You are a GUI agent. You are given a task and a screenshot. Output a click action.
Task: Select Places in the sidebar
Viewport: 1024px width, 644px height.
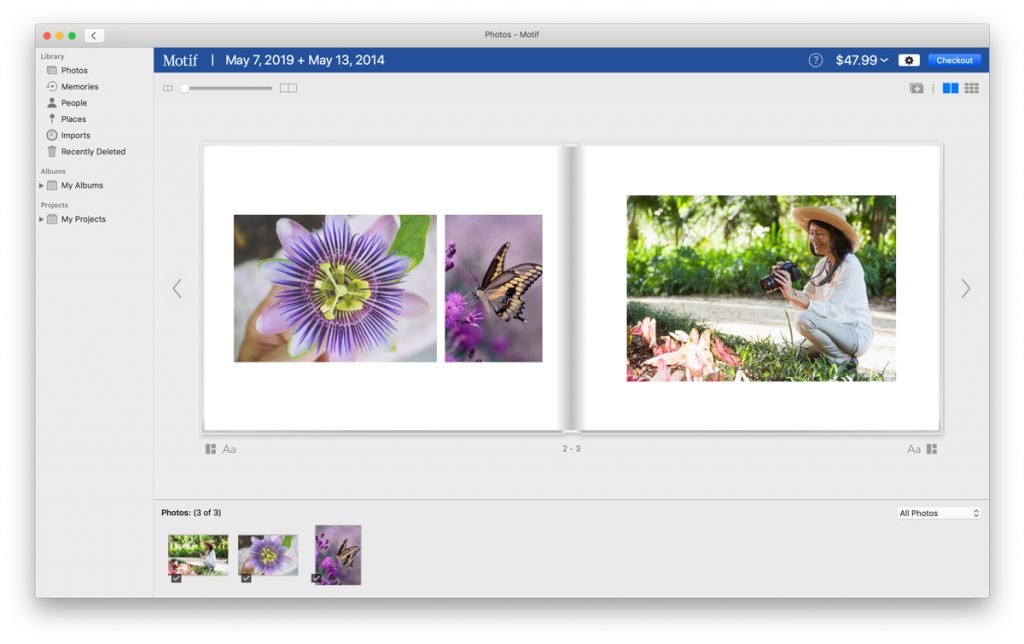click(x=67, y=119)
